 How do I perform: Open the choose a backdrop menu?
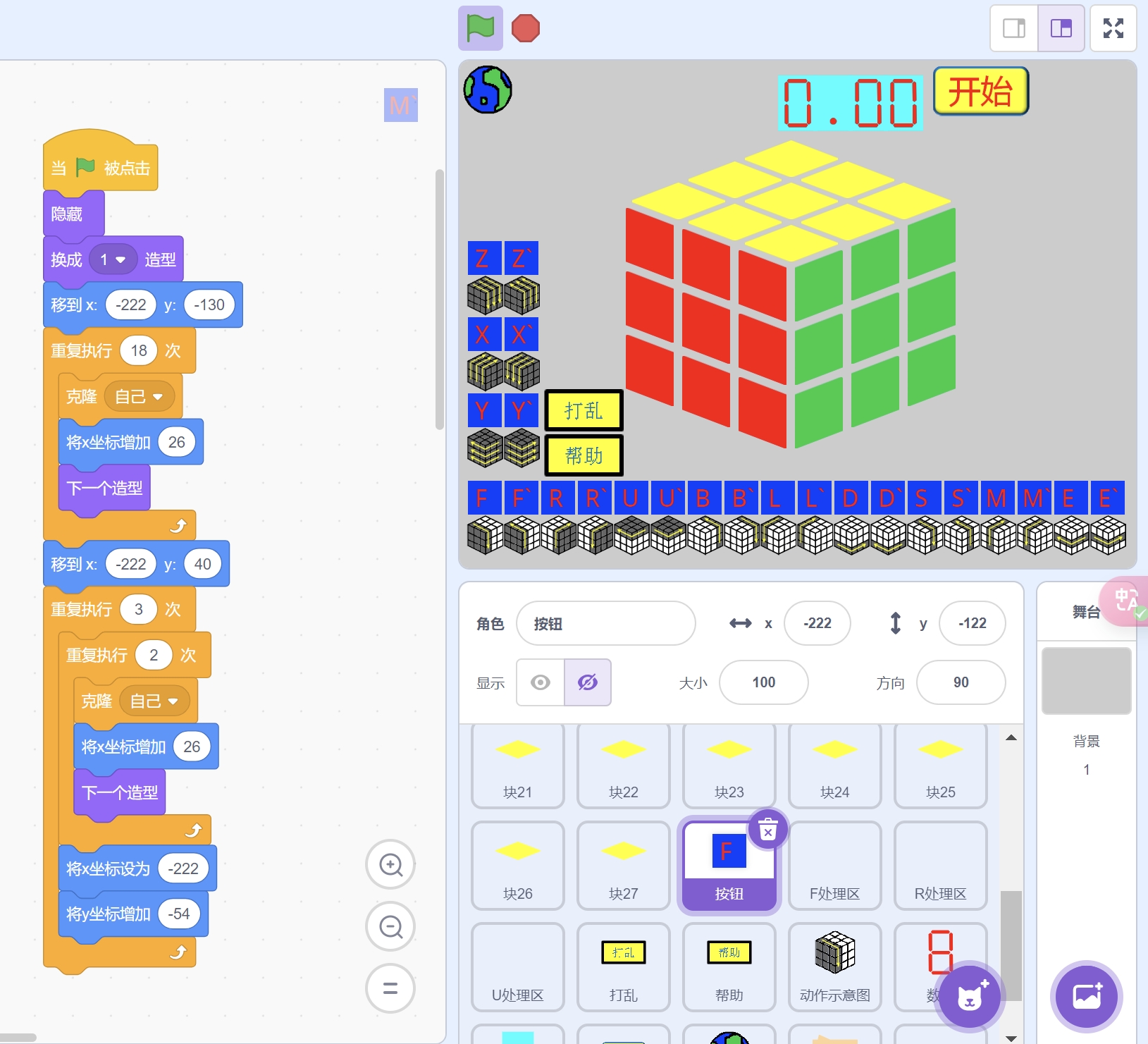coord(1086,997)
